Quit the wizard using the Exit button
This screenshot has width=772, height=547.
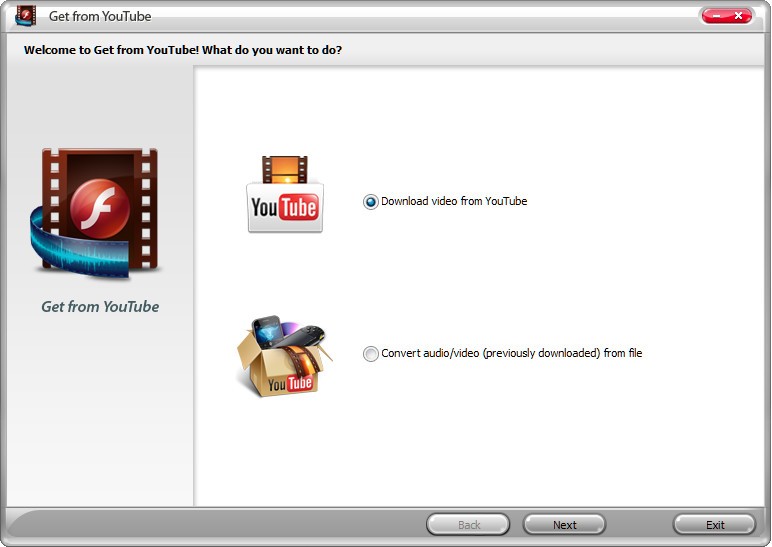point(714,525)
